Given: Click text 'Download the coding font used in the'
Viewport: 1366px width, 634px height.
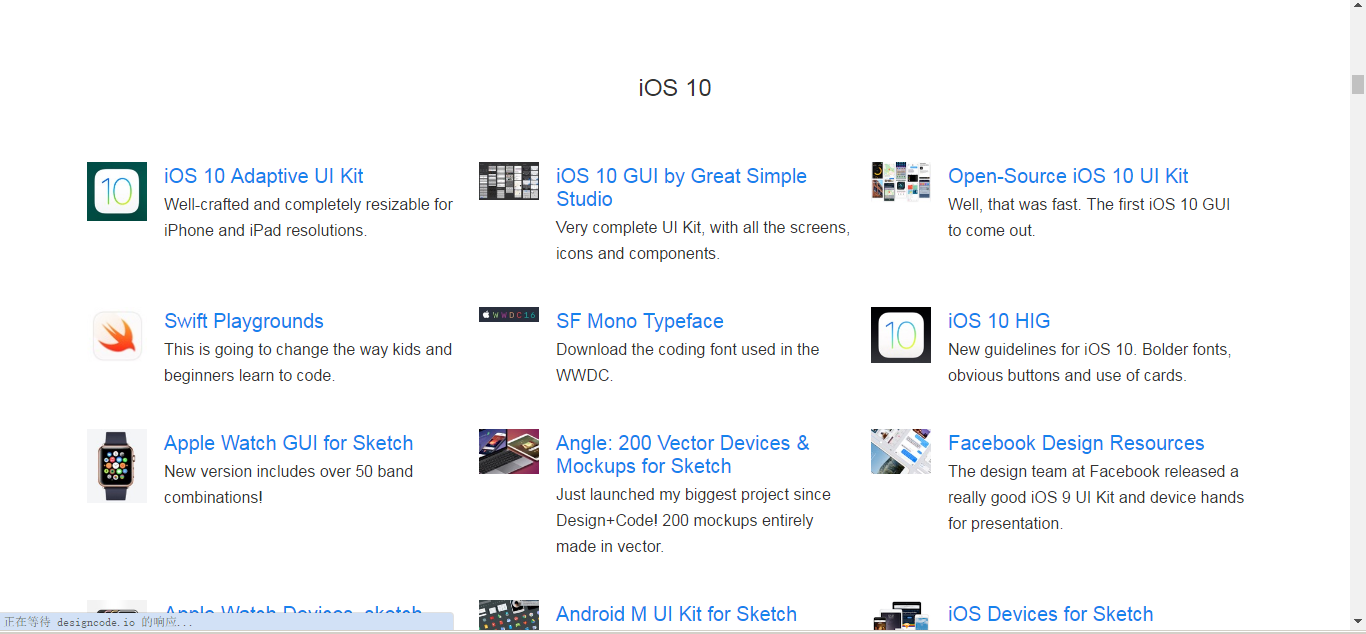Looking at the screenshot, I should [x=688, y=349].
